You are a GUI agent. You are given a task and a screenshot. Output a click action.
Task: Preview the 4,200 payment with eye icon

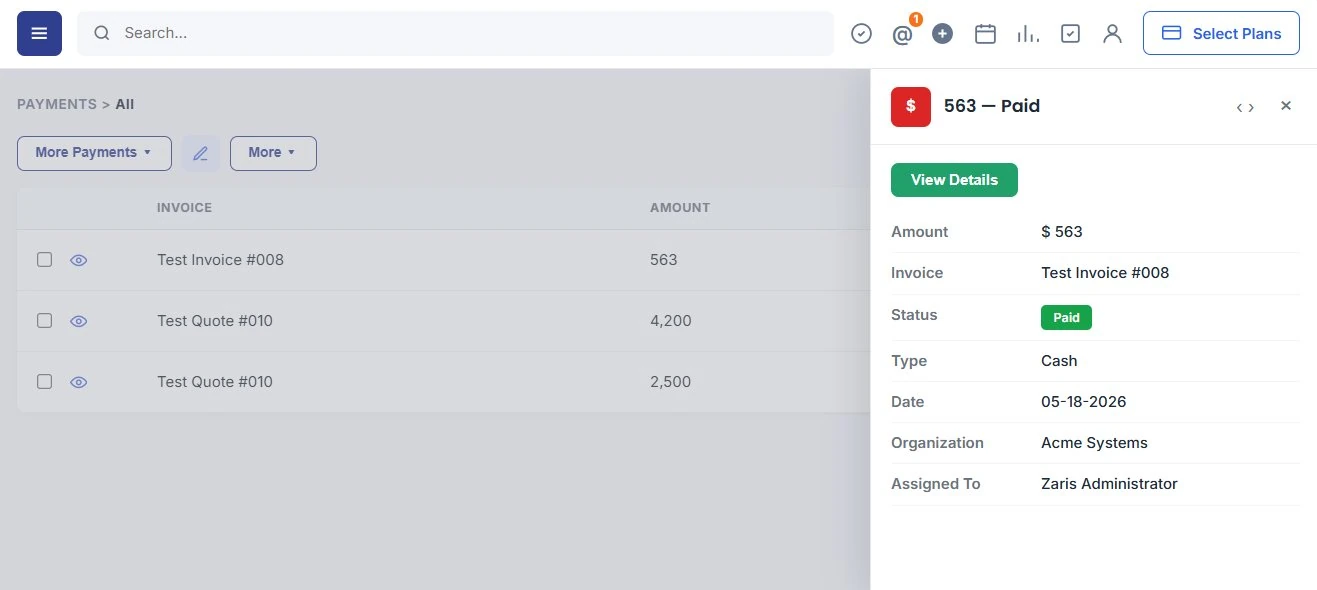(79, 321)
